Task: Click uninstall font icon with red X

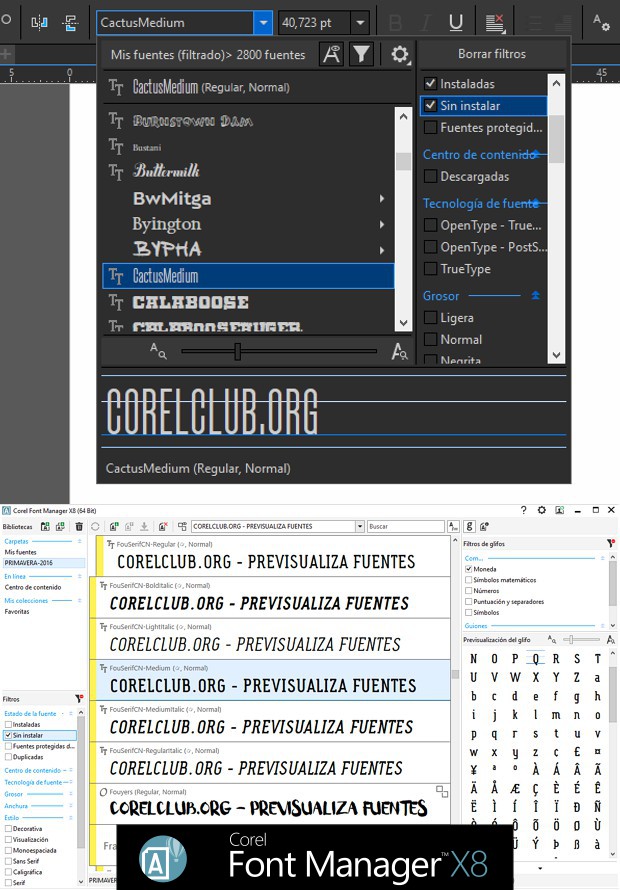Action: 163,527
